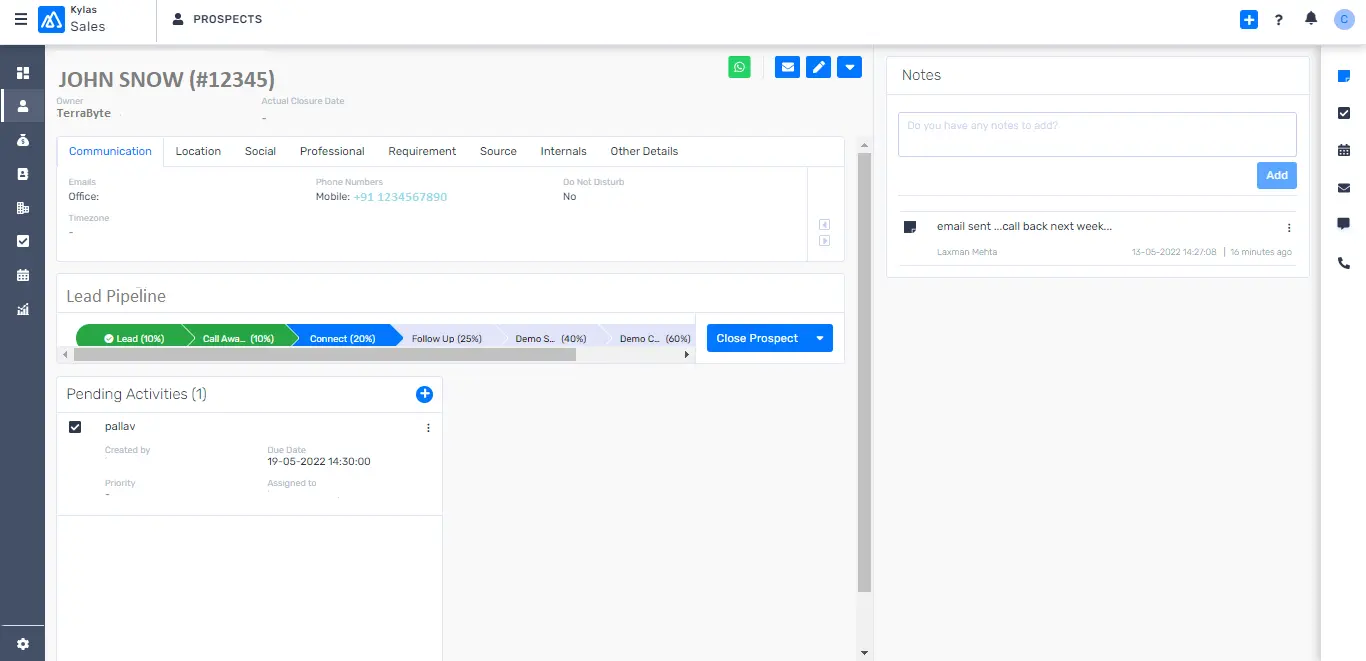
Task: Open the email compose envelope icon near WhatsApp
Action: pos(787,66)
